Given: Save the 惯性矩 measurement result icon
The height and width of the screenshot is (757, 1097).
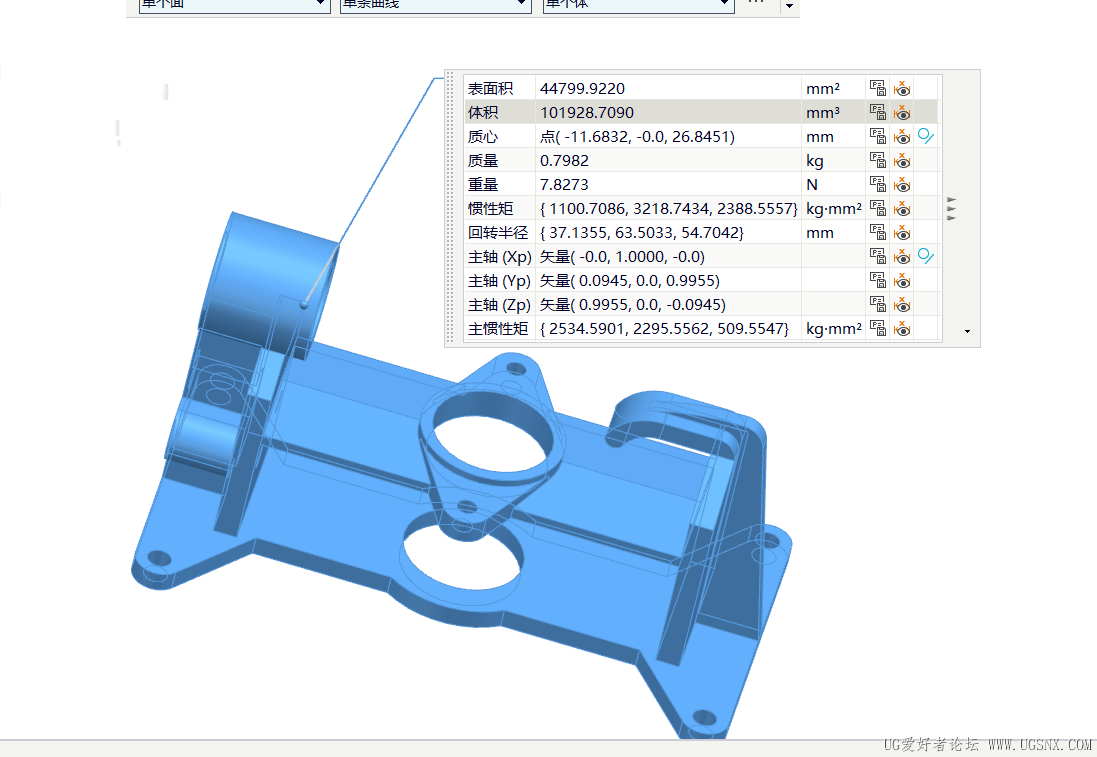Looking at the screenshot, I should tap(877, 208).
